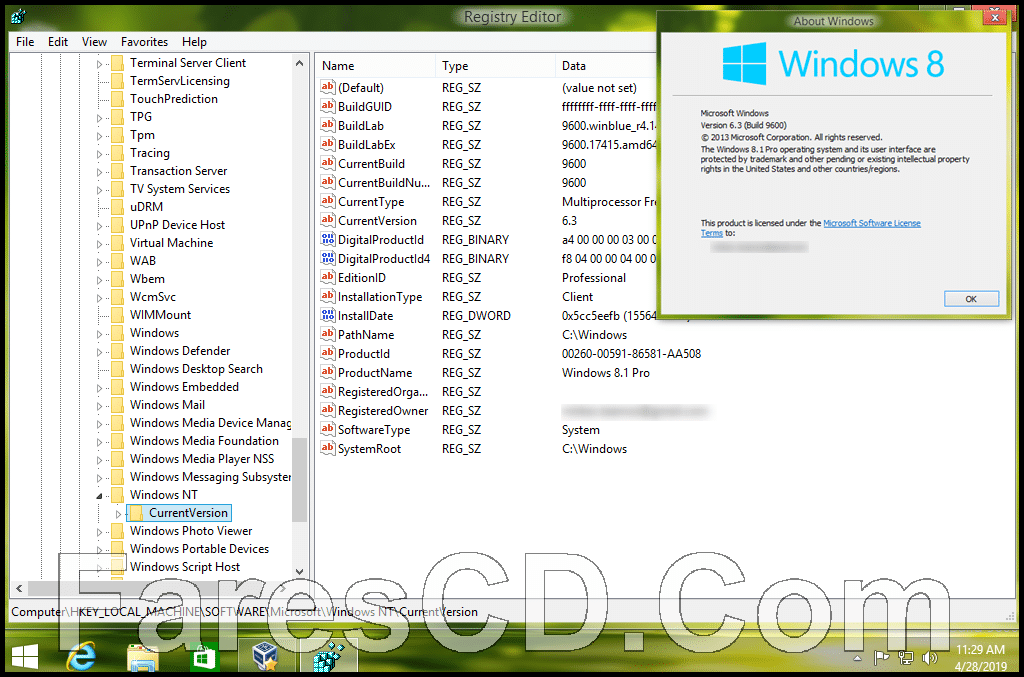
Task: Click the InstallDate DWORD value icon
Action: tap(327, 315)
